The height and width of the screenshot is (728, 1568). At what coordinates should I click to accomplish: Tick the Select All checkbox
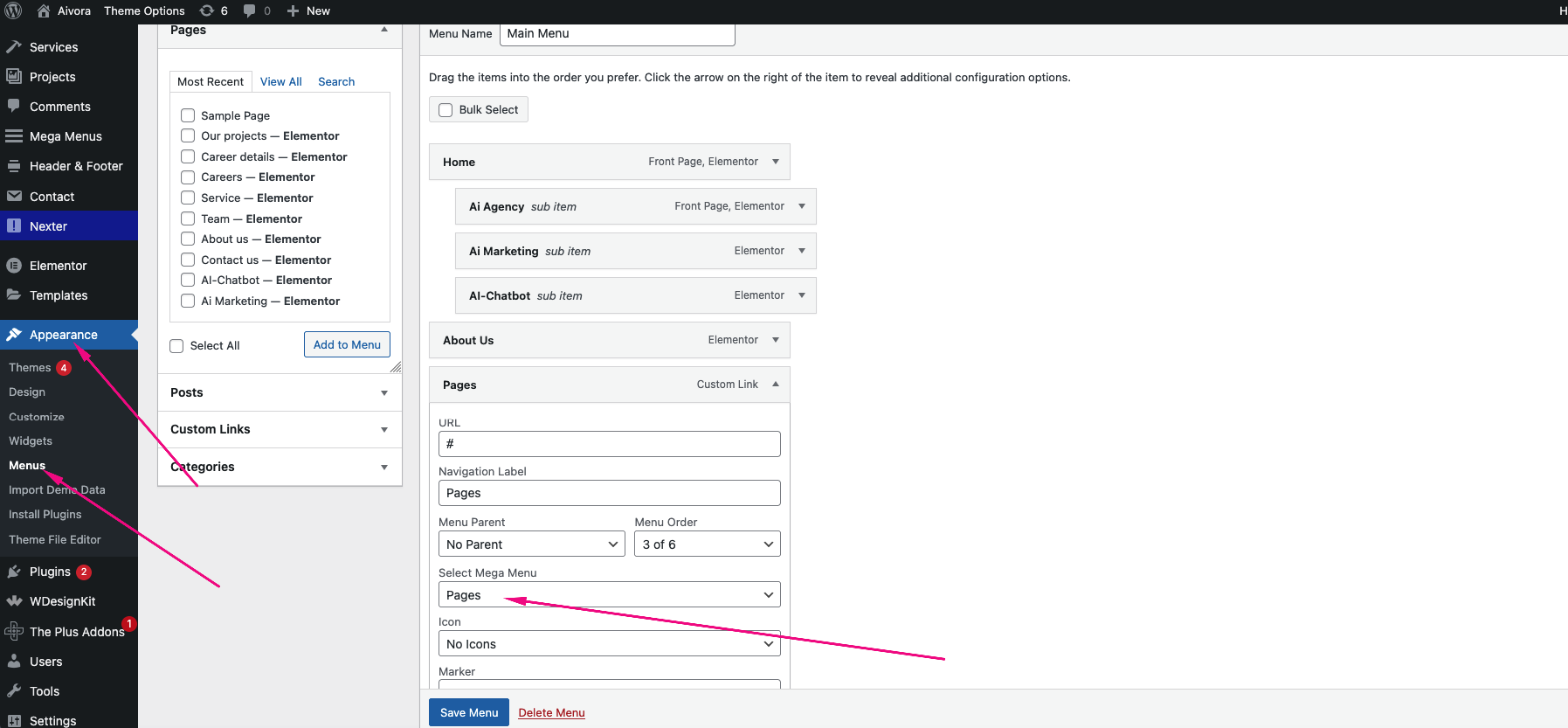176,346
